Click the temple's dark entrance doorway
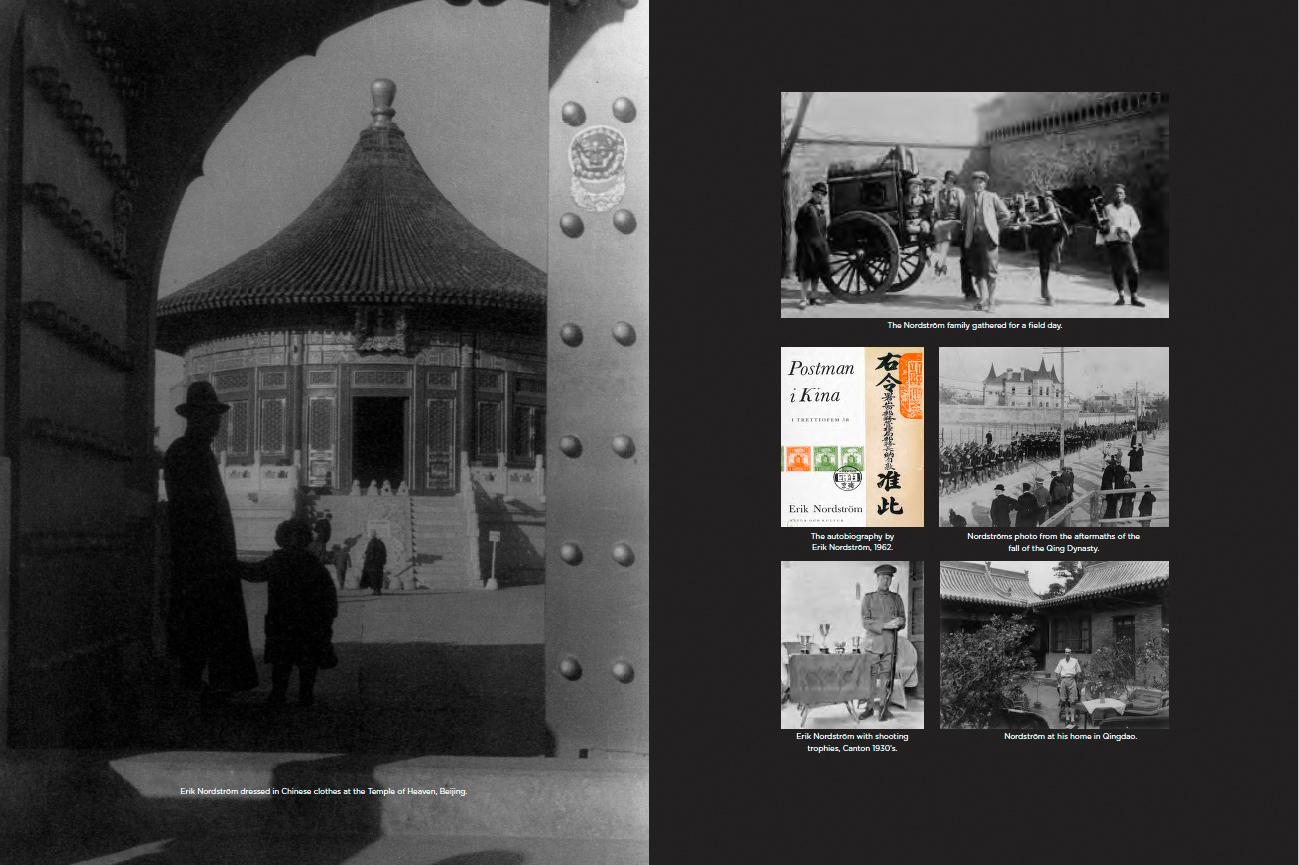 point(380,442)
